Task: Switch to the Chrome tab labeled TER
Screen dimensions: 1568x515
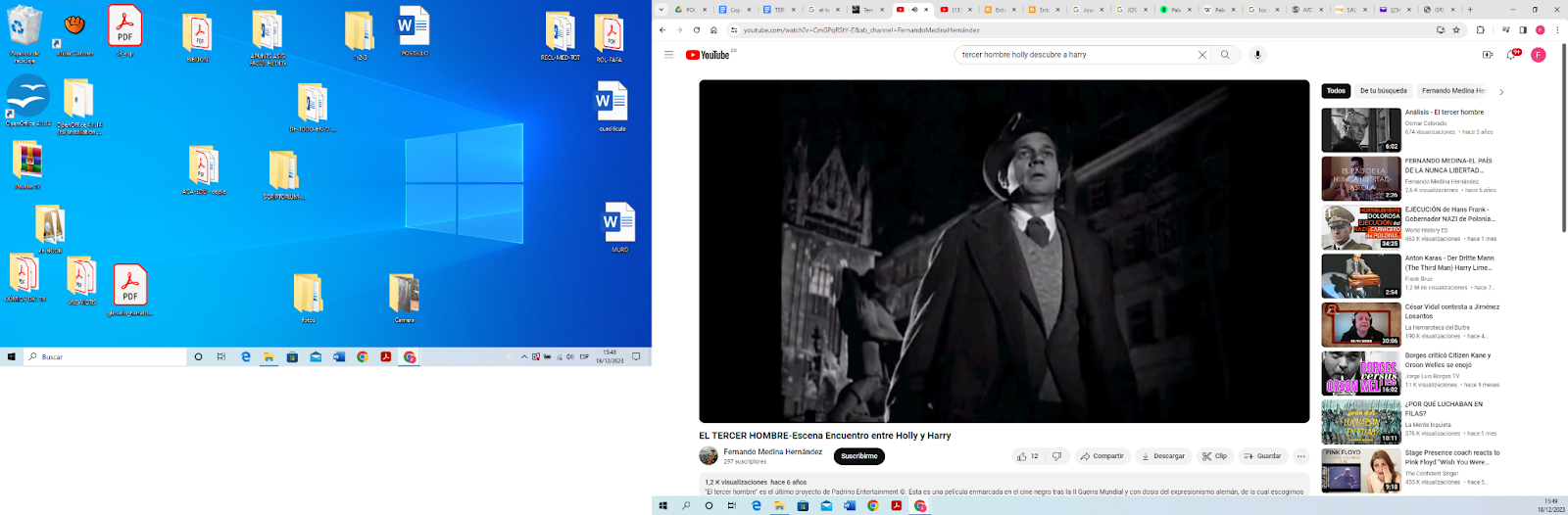Action: tap(779, 10)
